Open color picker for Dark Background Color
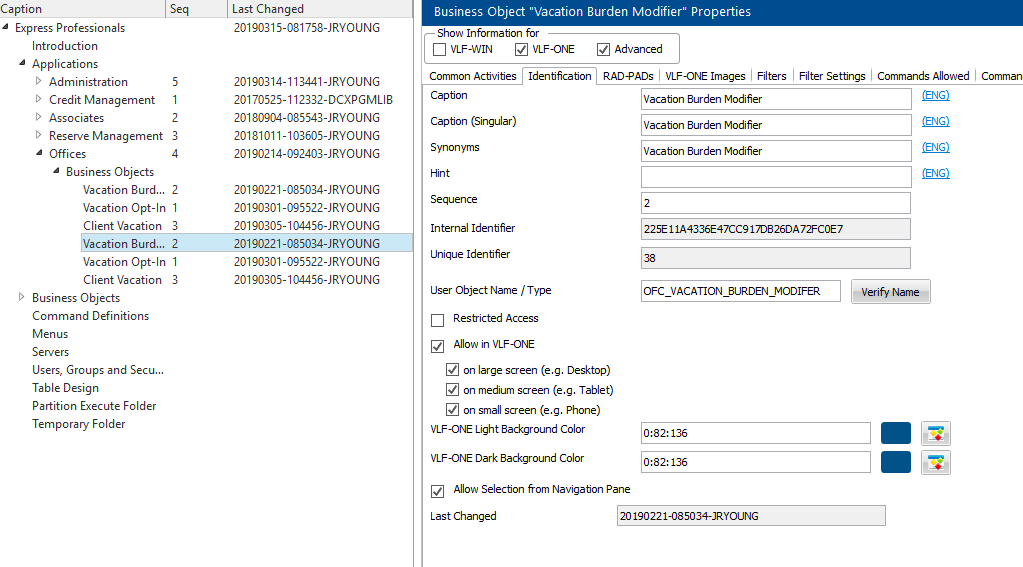Viewport: 1023px width, 567px height. click(x=935, y=462)
